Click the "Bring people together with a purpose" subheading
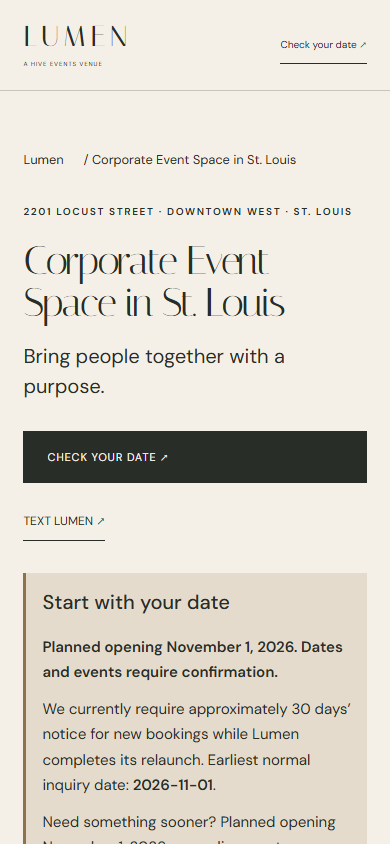Image resolution: width=390 pixels, height=844 pixels. click(x=154, y=371)
